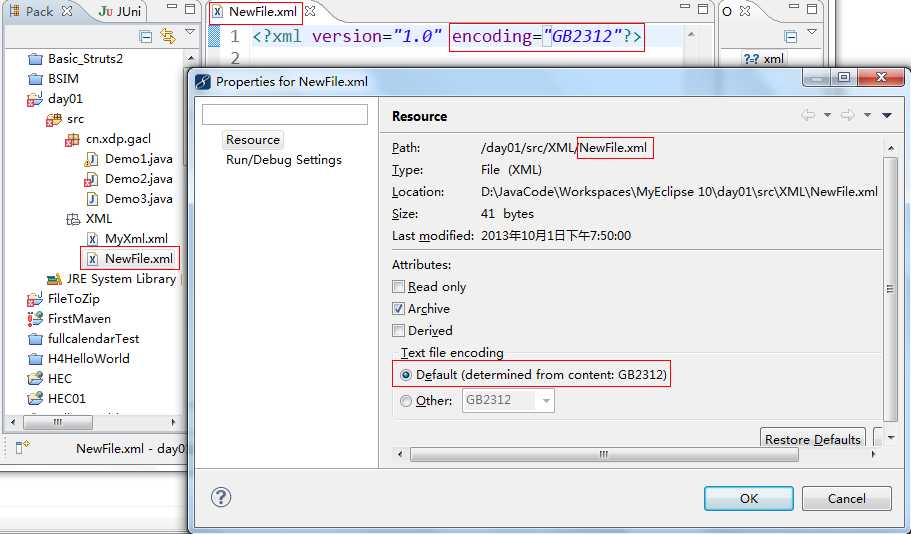This screenshot has height=534, width=911.
Task: Maximize the Package Explorer view
Action: point(190,9)
